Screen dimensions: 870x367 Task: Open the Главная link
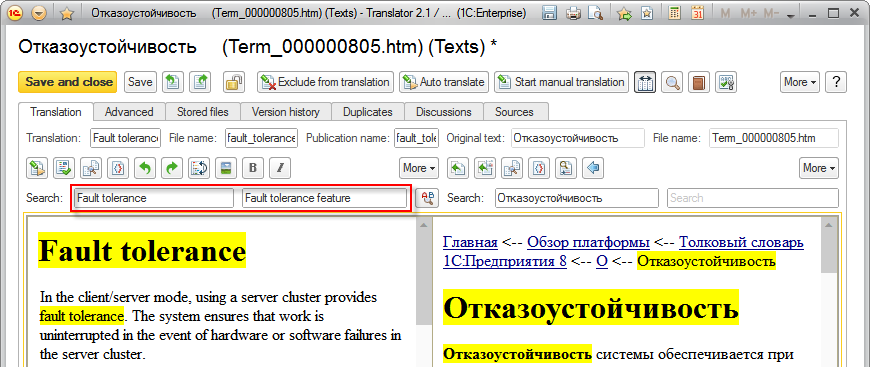(471, 242)
